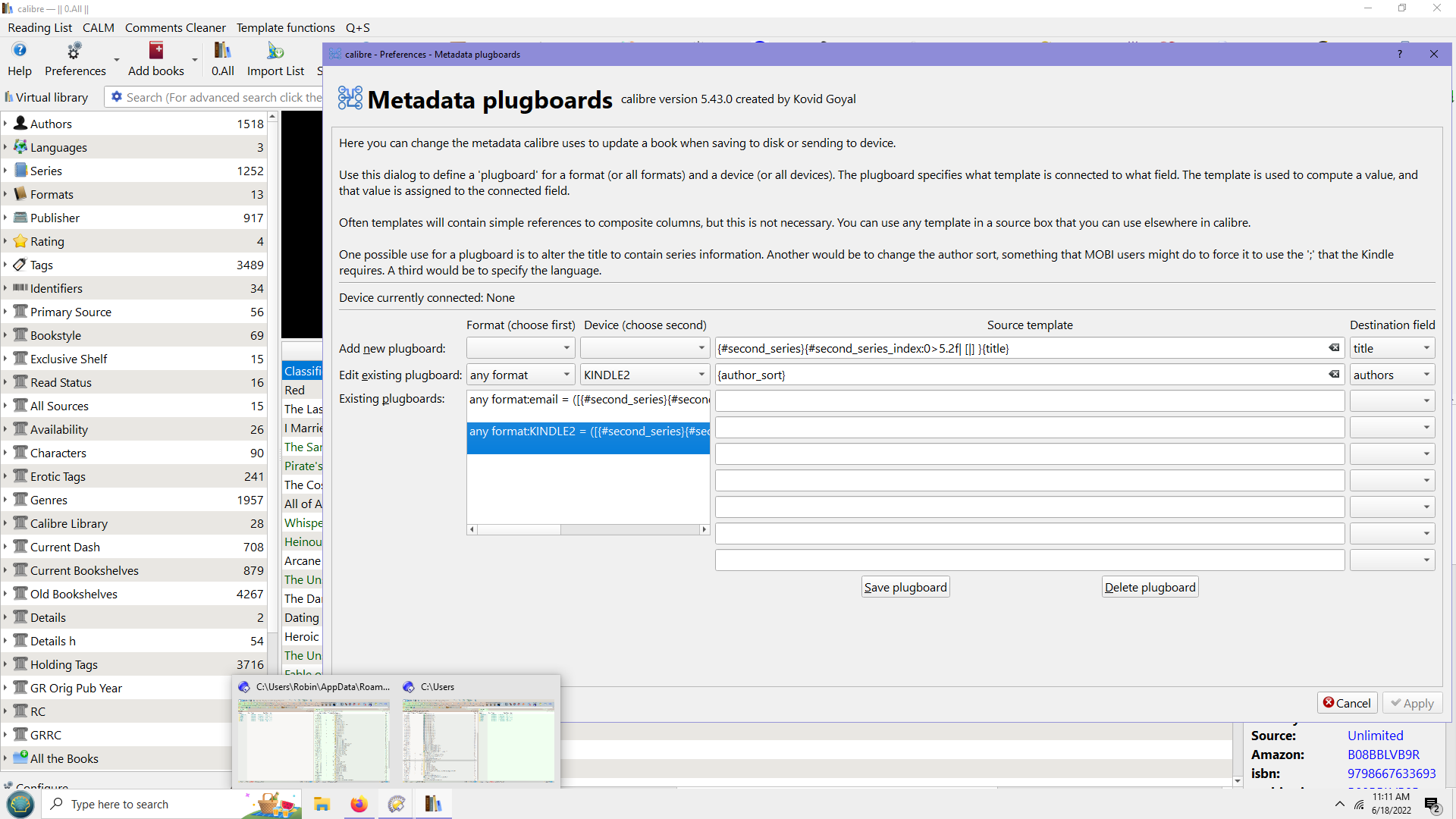Click the isbn 9798667633693 link
The image size is (1456, 819).
point(1392,773)
